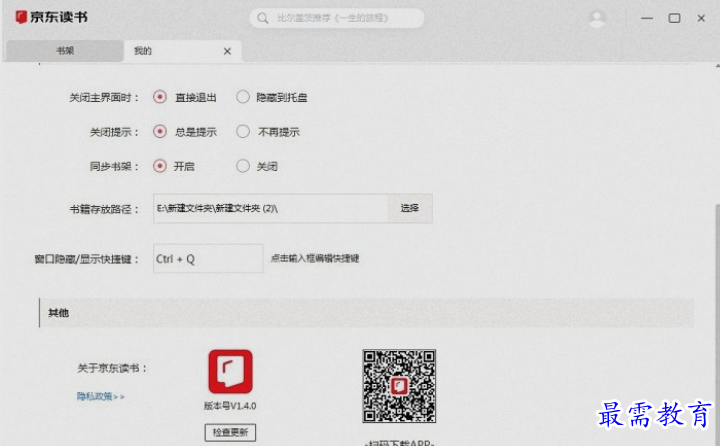This screenshot has height=446, width=720.
Task: Click the 检查更新 button
Action: pos(230,432)
